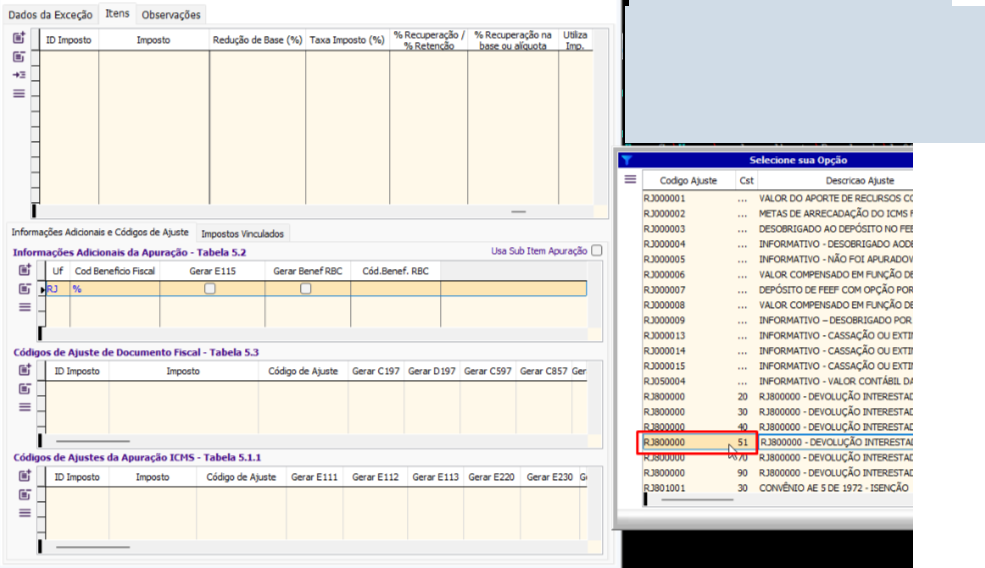Open Tabela 5.3 grid options menu icon
This screenshot has height=568, width=985.
24,407
